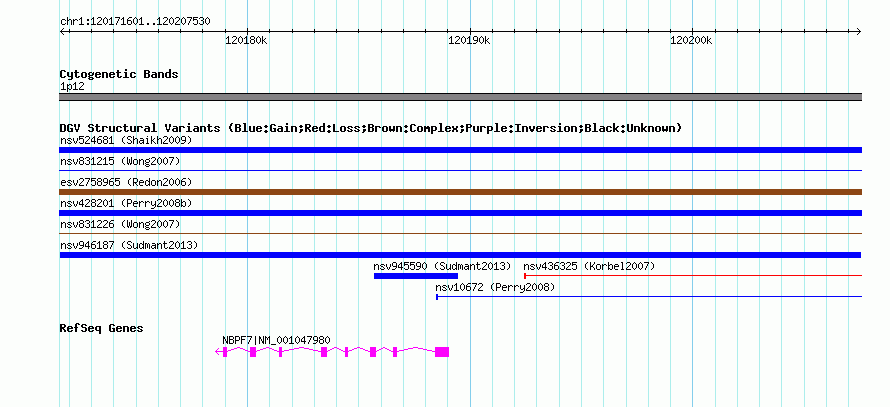Click the nsv945590 (Sudmant2013) text label
The image size is (890, 407).
point(442,266)
